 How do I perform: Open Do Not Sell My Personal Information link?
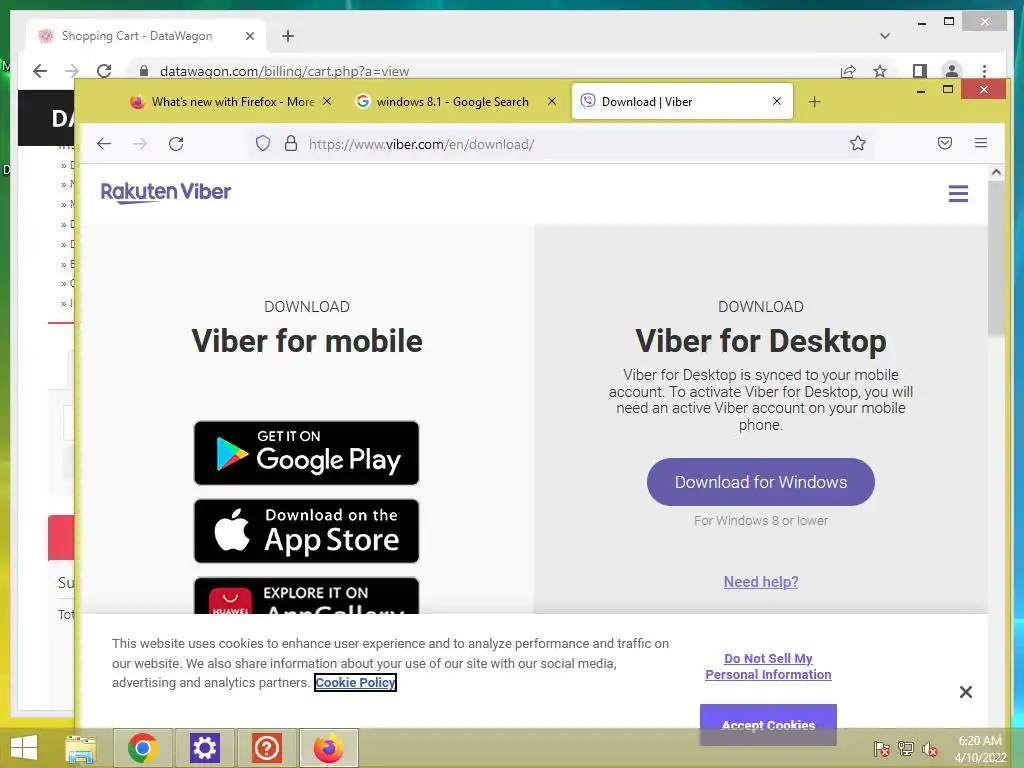click(x=768, y=666)
